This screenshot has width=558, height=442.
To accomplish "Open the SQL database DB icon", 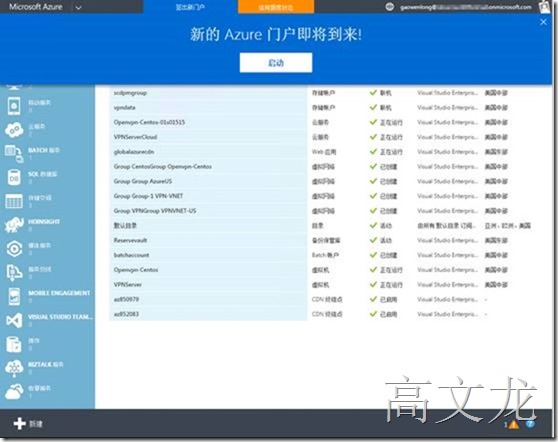I will coord(14,177).
